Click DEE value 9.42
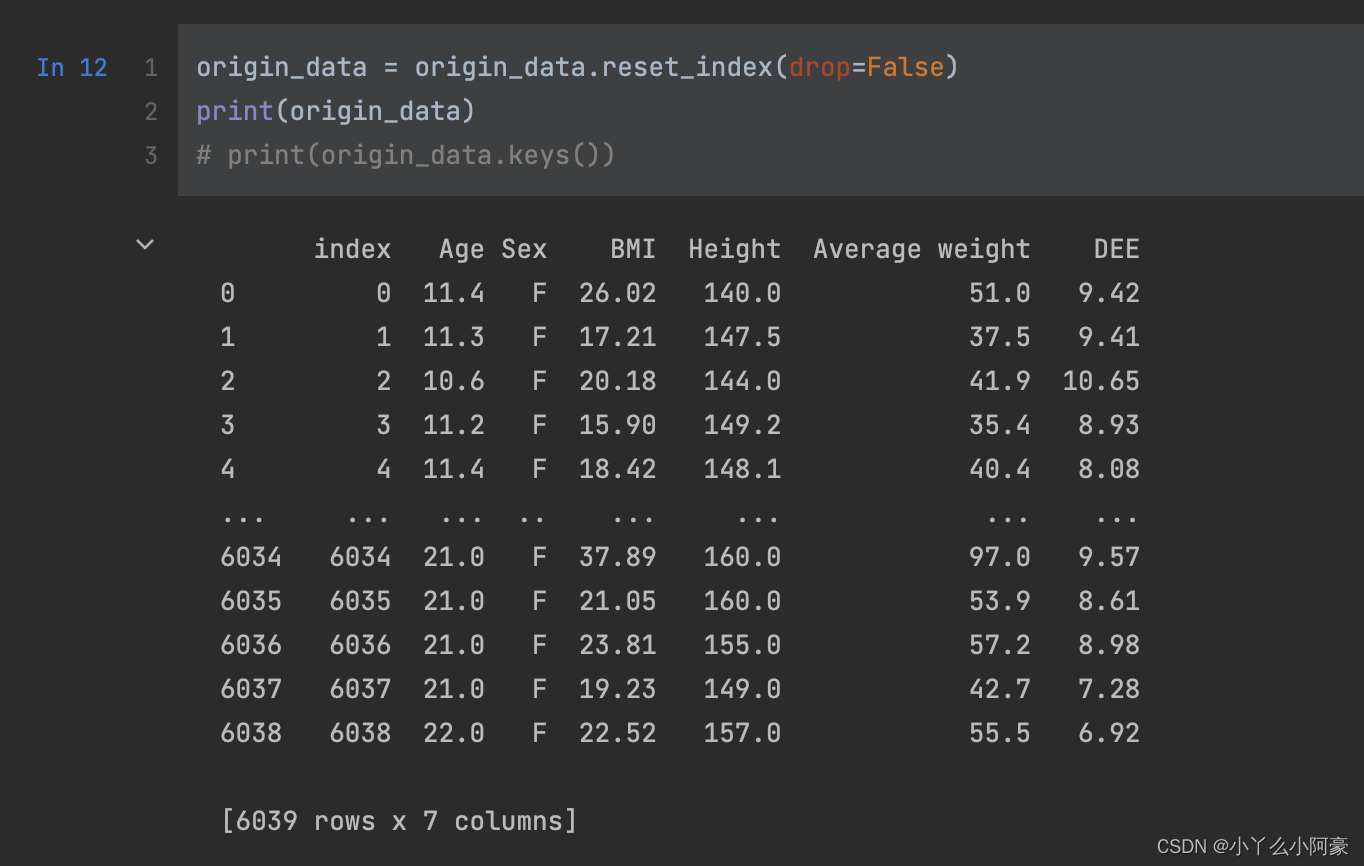1364x866 pixels. pyautogui.click(x=1109, y=293)
